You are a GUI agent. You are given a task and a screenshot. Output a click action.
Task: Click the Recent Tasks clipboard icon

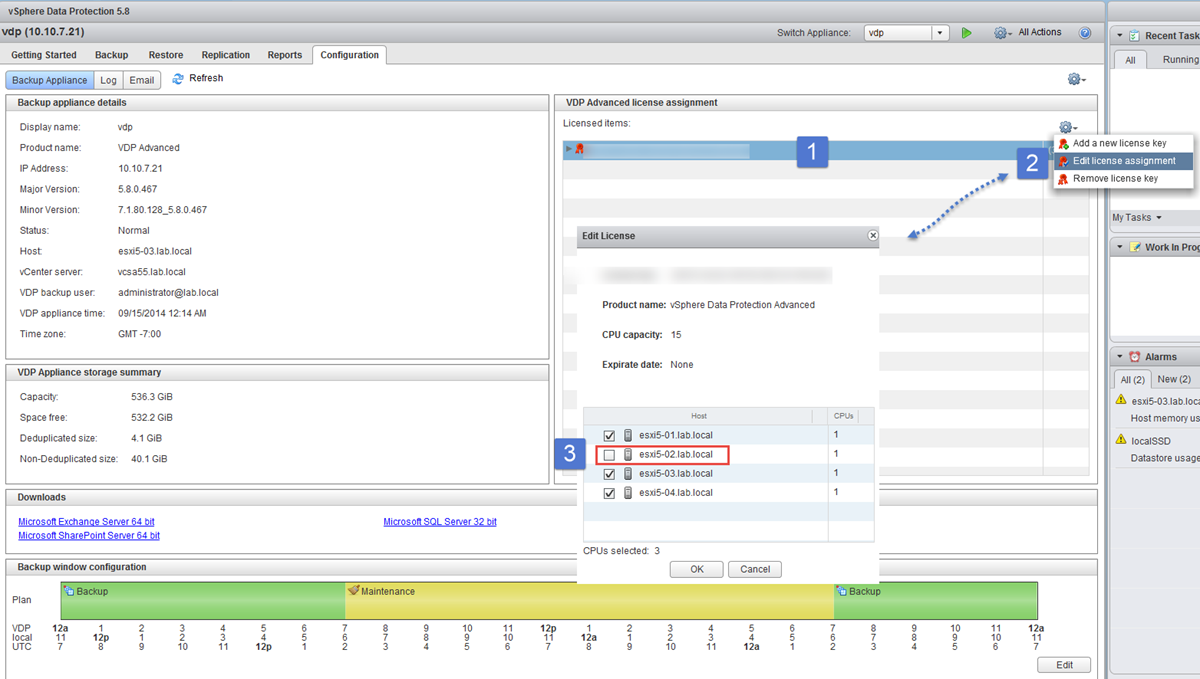(x=1135, y=36)
